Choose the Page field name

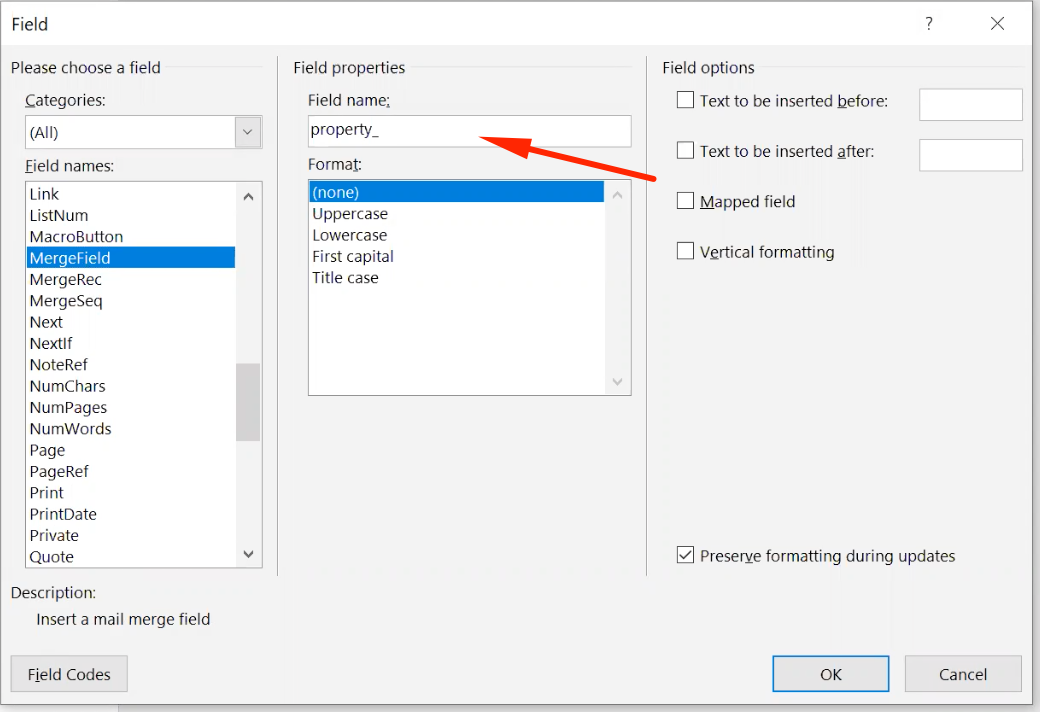(x=131, y=450)
